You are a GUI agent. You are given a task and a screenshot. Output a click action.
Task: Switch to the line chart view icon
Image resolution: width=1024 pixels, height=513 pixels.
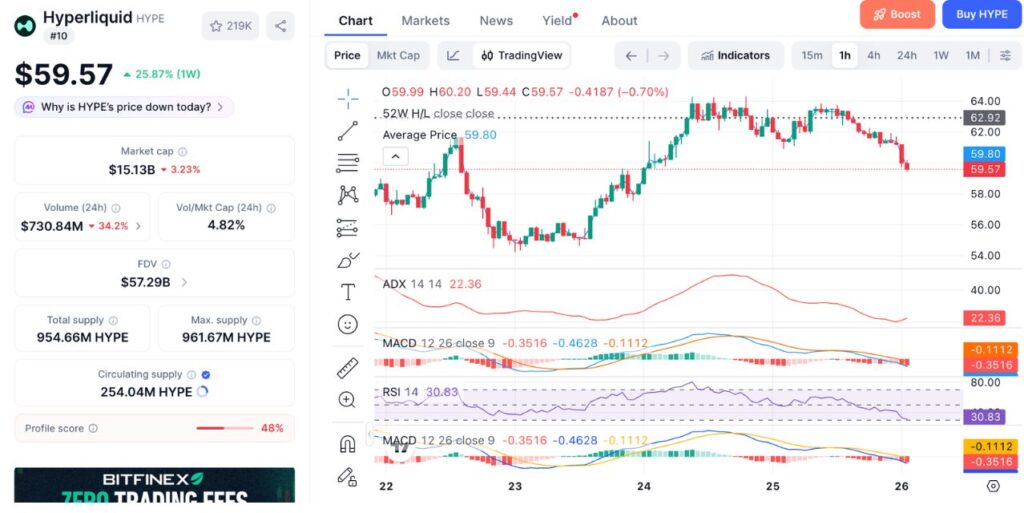click(x=453, y=55)
